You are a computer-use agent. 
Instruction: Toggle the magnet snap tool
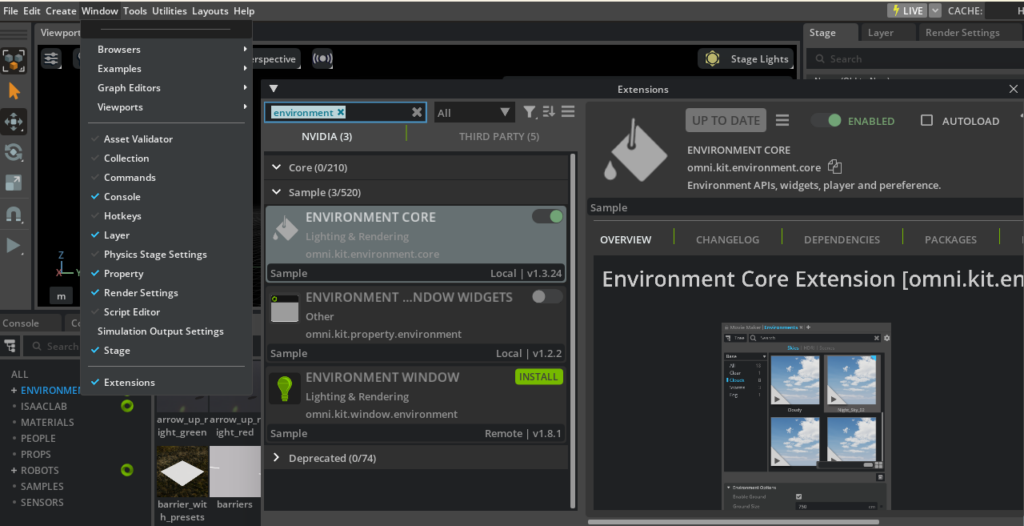tap(14, 214)
